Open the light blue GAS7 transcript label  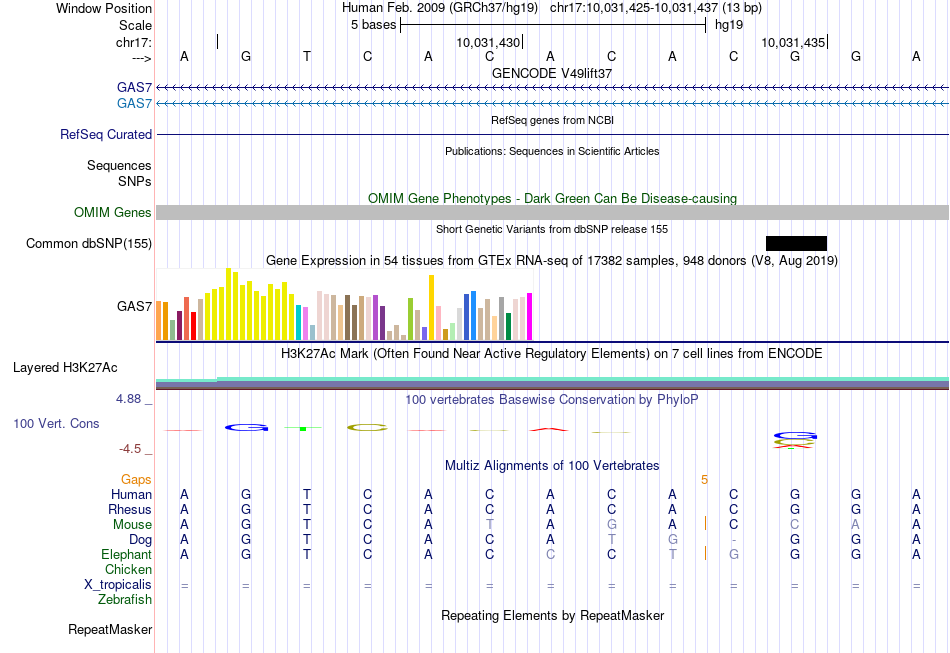tap(135, 104)
